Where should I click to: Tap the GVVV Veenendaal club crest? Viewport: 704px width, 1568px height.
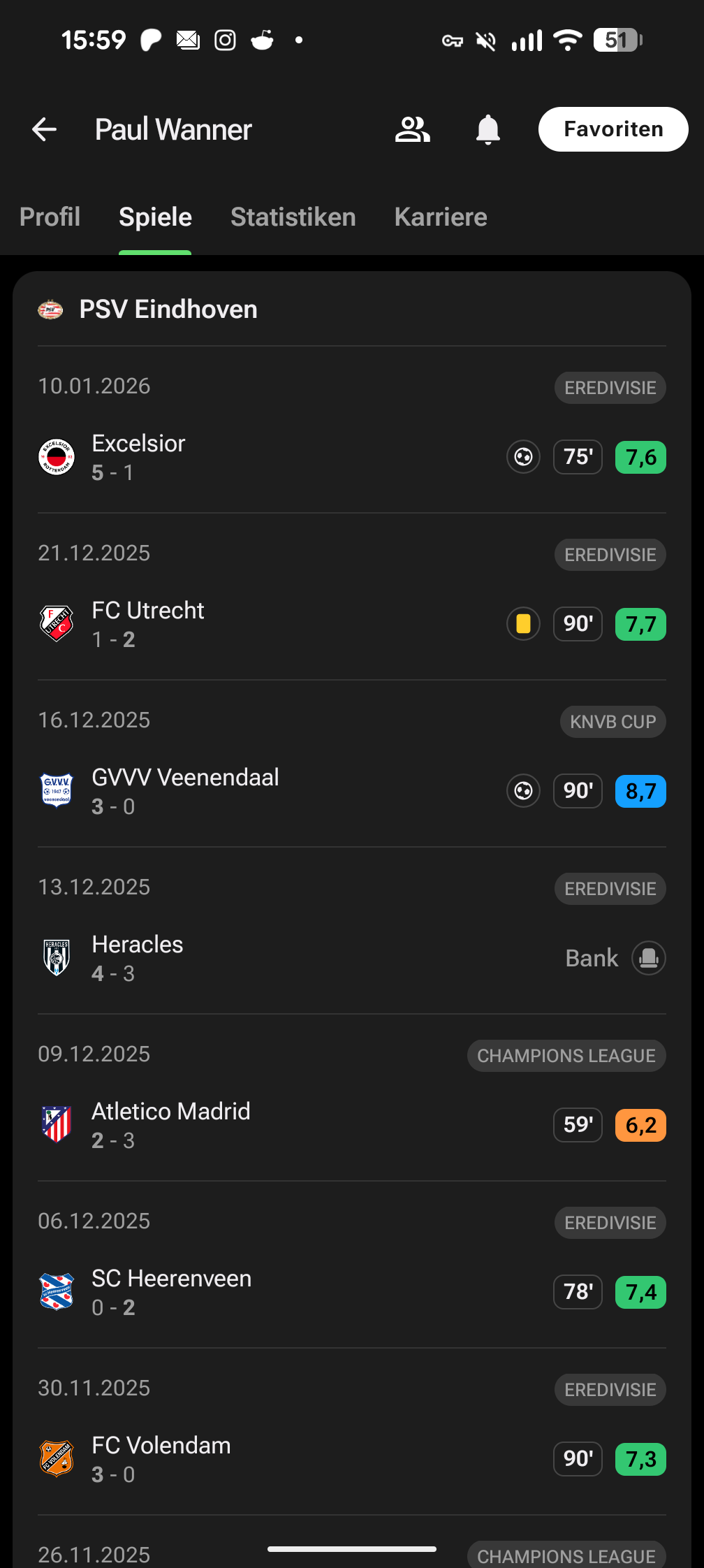(57, 791)
